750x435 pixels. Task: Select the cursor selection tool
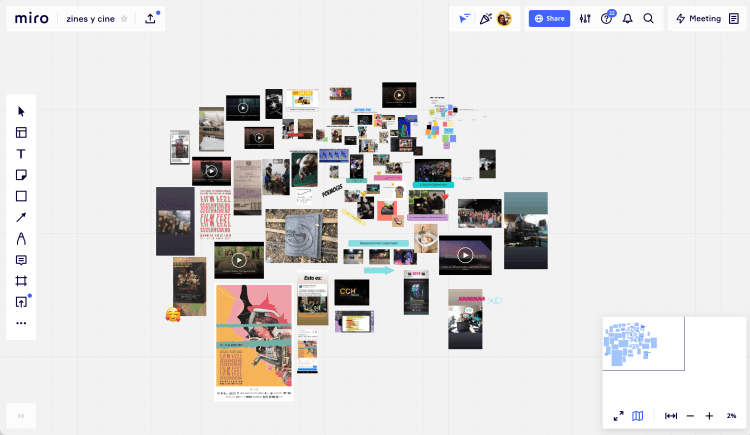point(21,111)
